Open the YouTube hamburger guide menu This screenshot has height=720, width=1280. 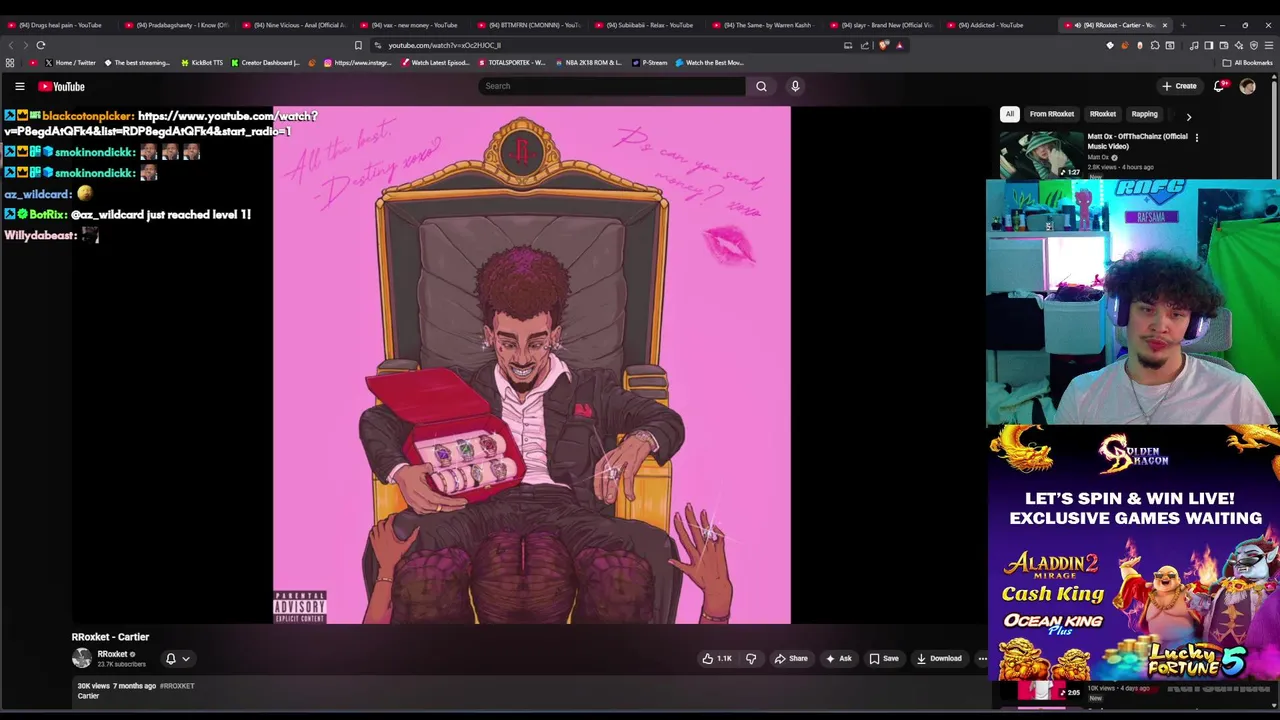pyautogui.click(x=19, y=86)
